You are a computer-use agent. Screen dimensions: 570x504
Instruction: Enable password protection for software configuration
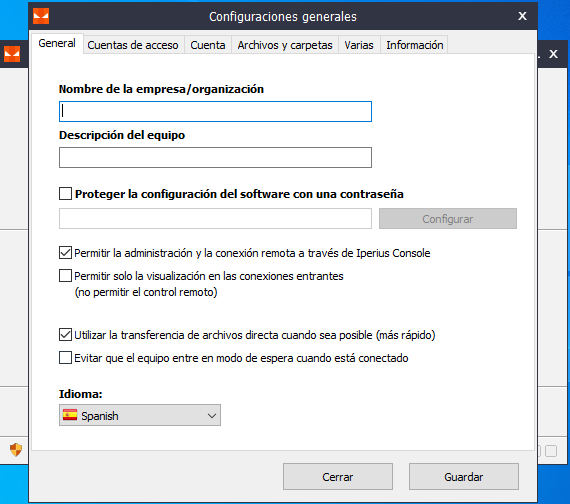[x=65, y=193]
